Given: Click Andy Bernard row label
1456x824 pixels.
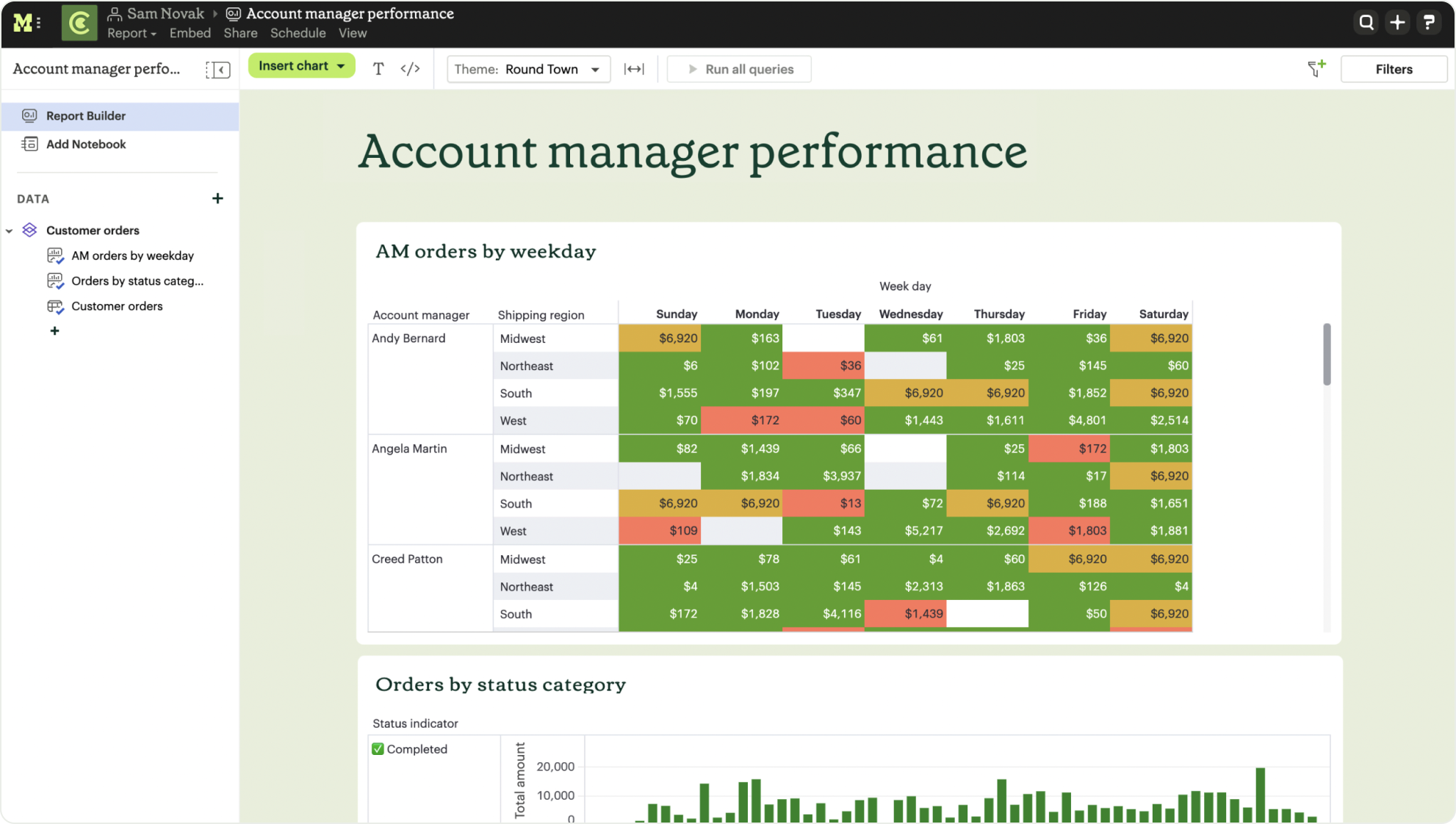Looking at the screenshot, I should pyautogui.click(x=408, y=339).
